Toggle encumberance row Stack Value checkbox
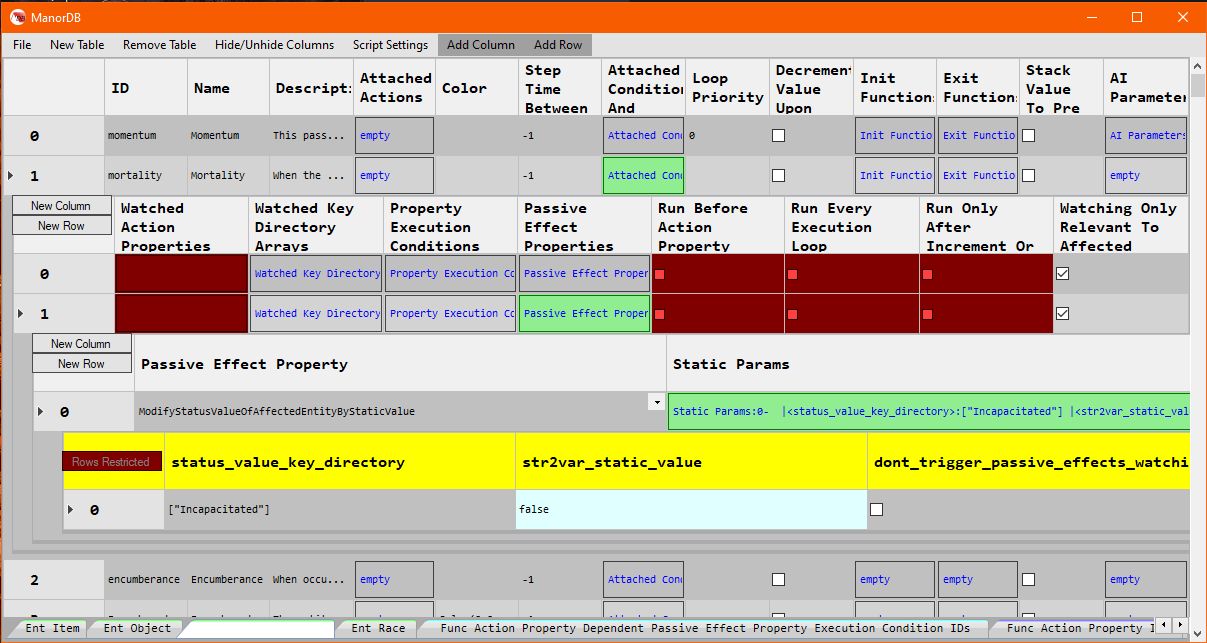 click(x=1028, y=579)
